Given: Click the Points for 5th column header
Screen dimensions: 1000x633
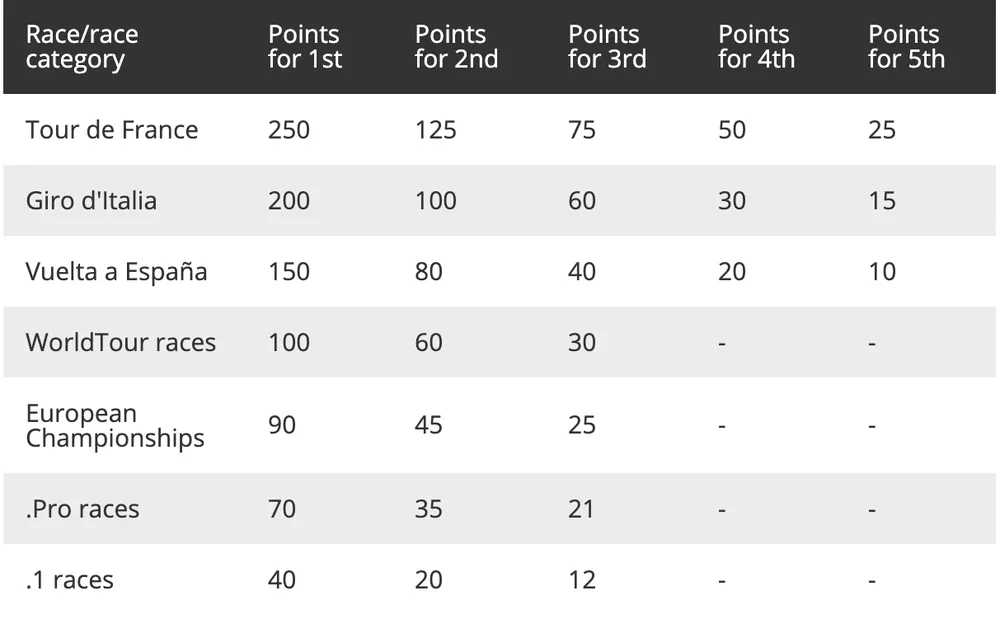Looking at the screenshot, I should click(x=906, y=47).
